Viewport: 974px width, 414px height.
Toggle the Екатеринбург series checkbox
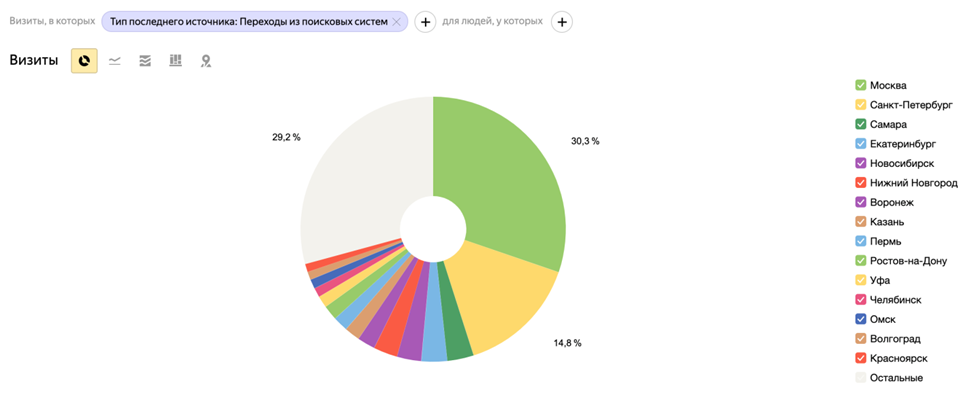(x=860, y=144)
